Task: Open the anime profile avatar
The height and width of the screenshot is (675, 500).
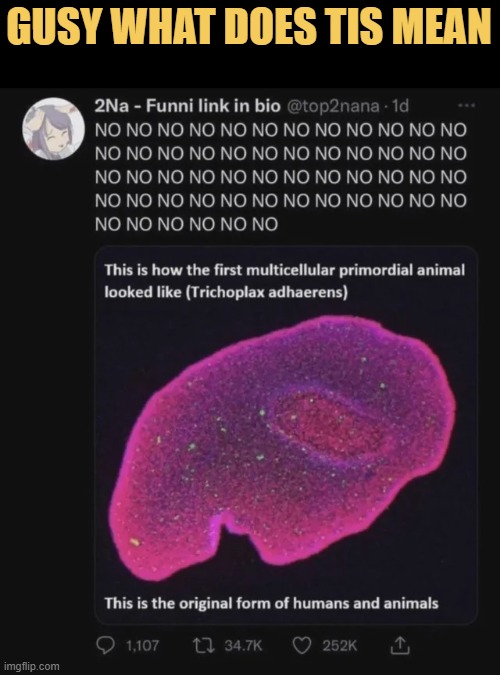Action: pos(53,129)
